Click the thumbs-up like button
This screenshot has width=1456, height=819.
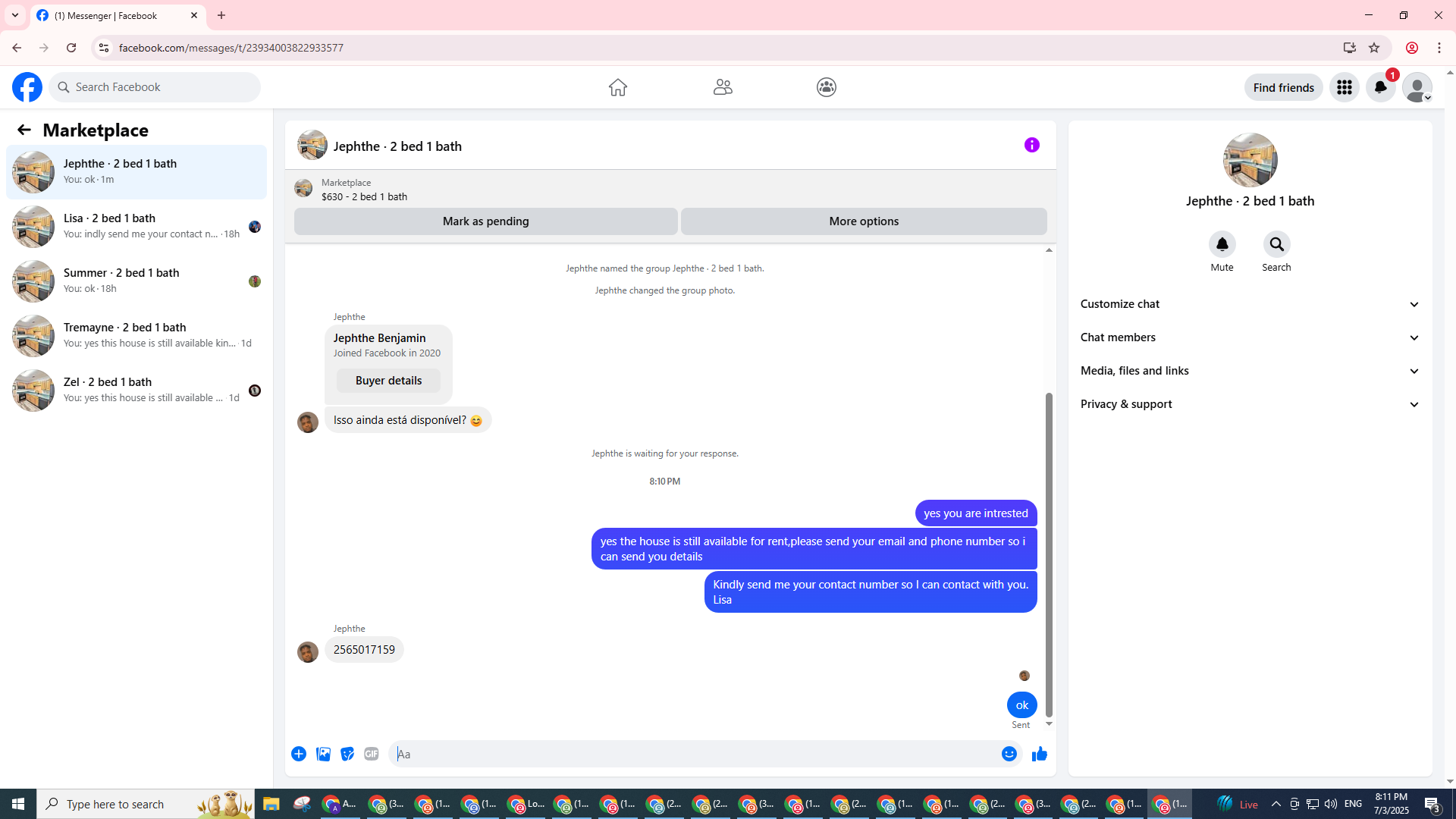(x=1039, y=754)
